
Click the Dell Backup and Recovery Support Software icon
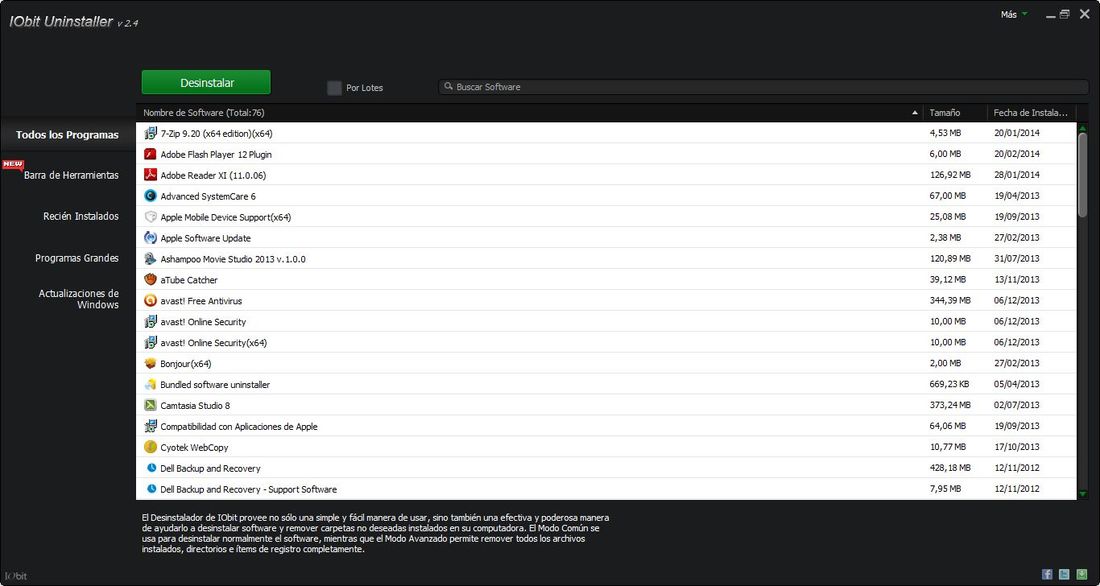[x=151, y=489]
